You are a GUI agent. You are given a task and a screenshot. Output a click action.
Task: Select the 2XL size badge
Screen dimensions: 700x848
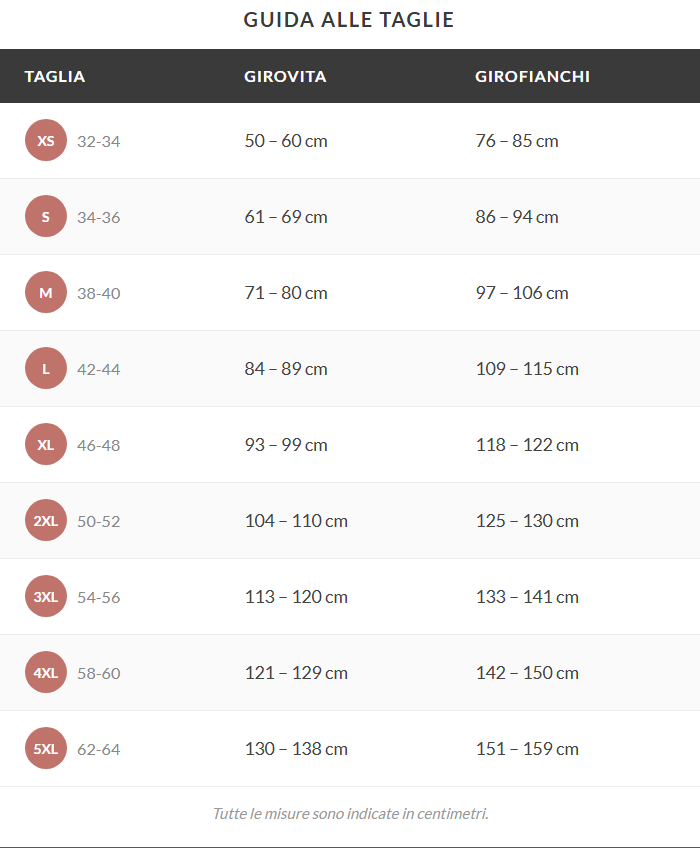point(46,520)
